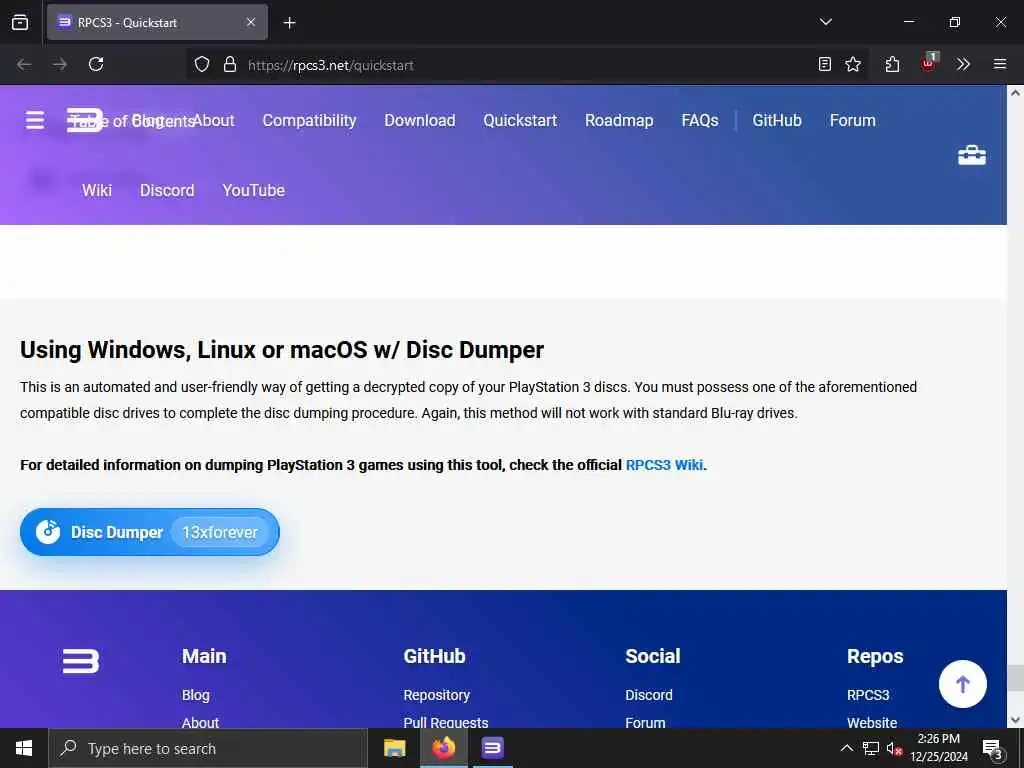Screen dimensions: 1024x768
Task: Go to the Compatibility page
Action: pyautogui.click(x=310, y=120)
